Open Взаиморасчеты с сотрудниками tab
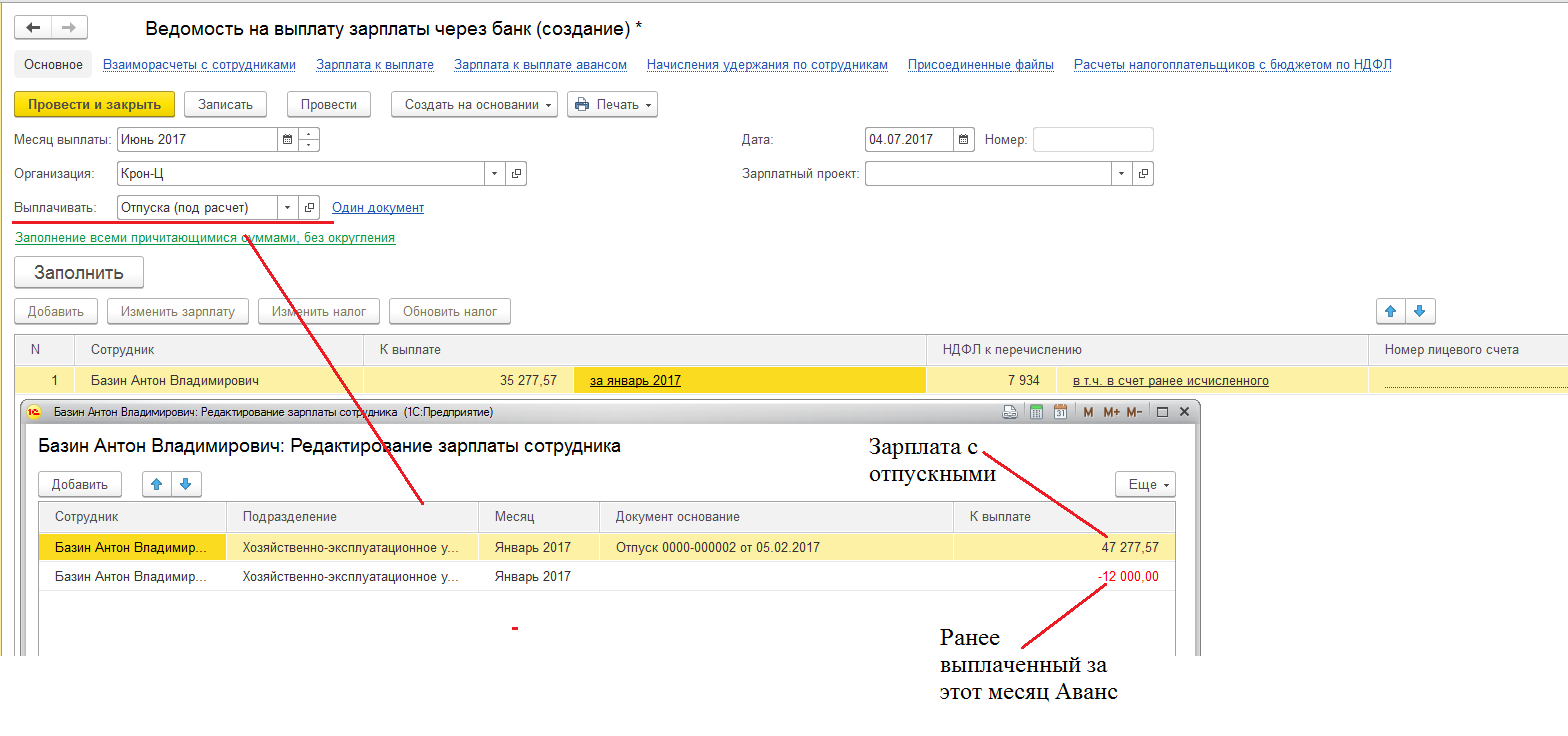 click(x=199, y=65)
